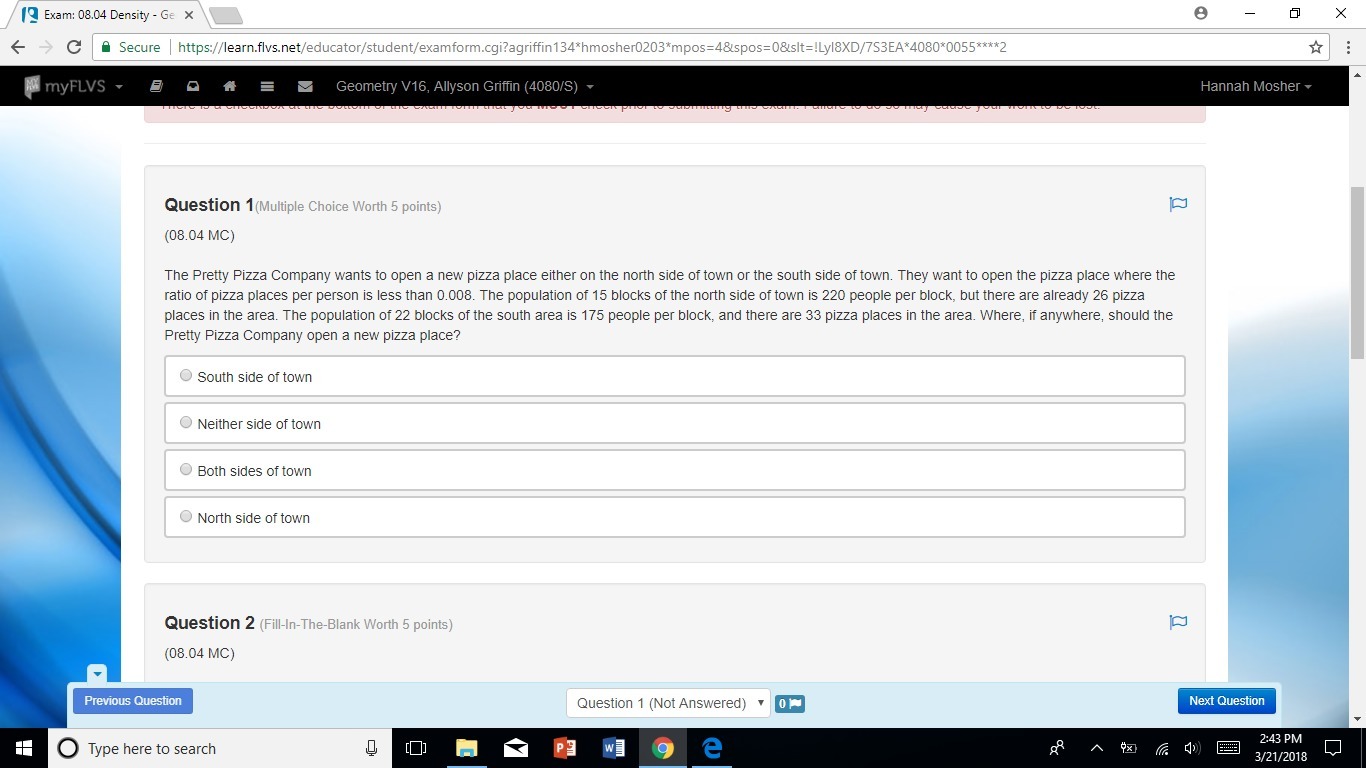
Task: Flag Question 2 for review
Action: (1178, 622)
